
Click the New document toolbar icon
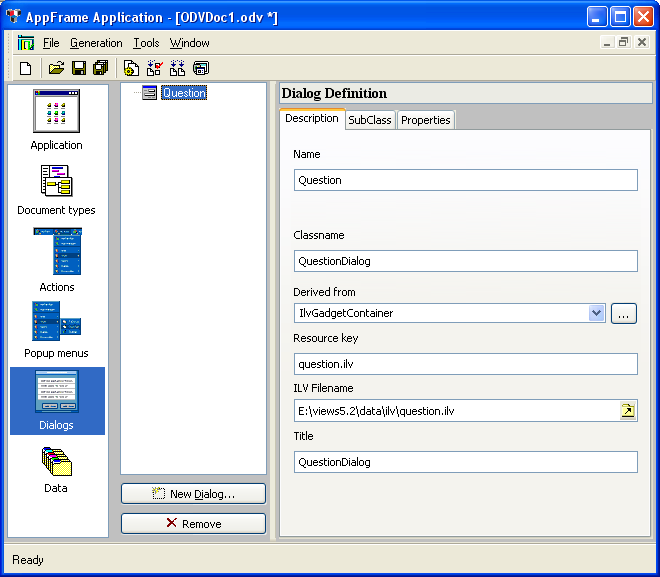26,68
